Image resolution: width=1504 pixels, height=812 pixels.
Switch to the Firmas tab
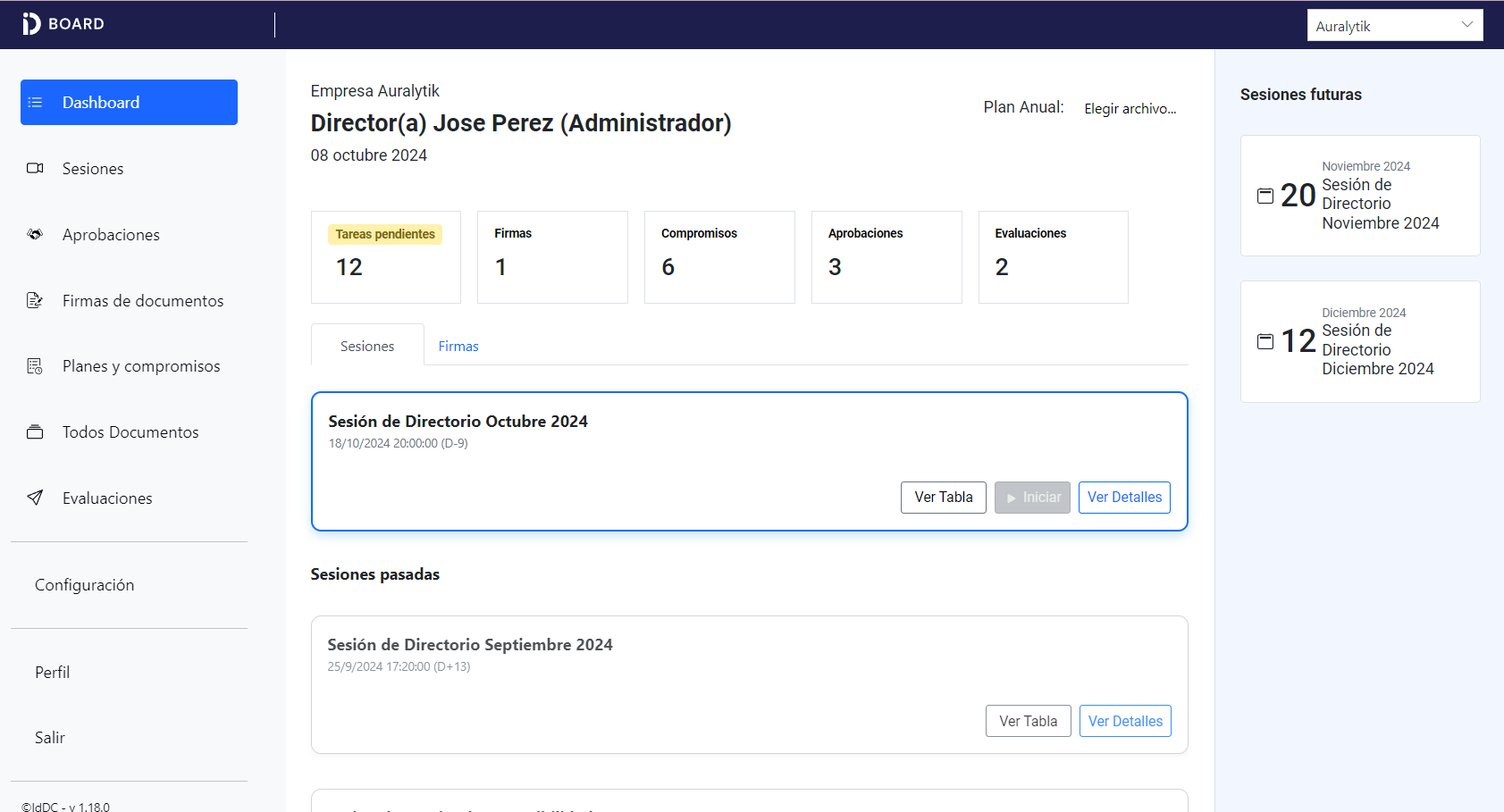pos(458,347)
